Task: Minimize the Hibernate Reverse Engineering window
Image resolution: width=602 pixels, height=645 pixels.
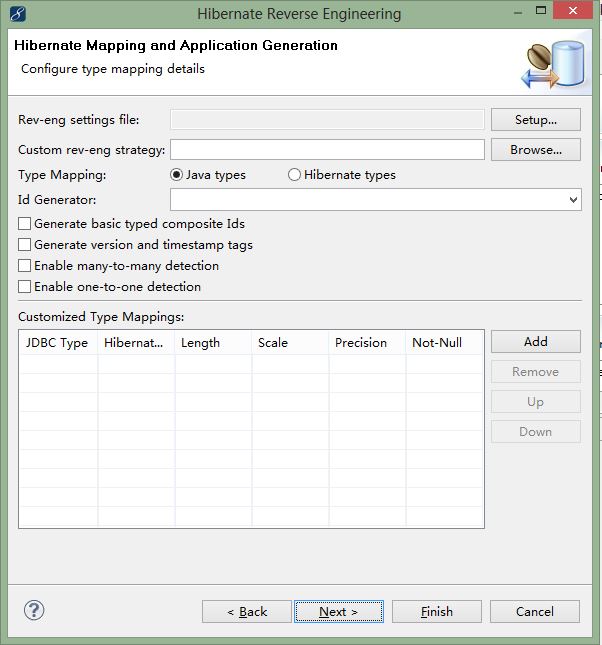Action: 518,12
